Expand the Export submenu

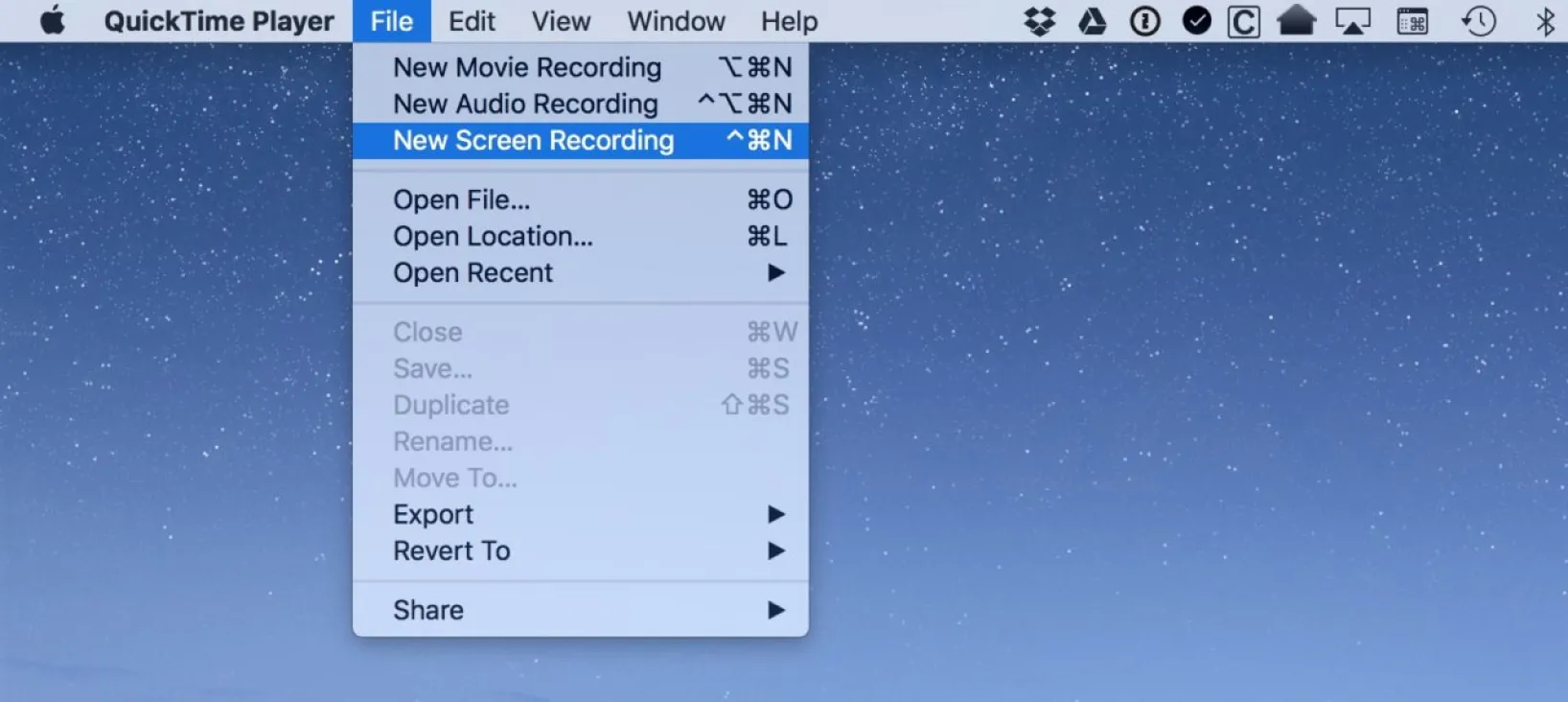coord(580,514)
